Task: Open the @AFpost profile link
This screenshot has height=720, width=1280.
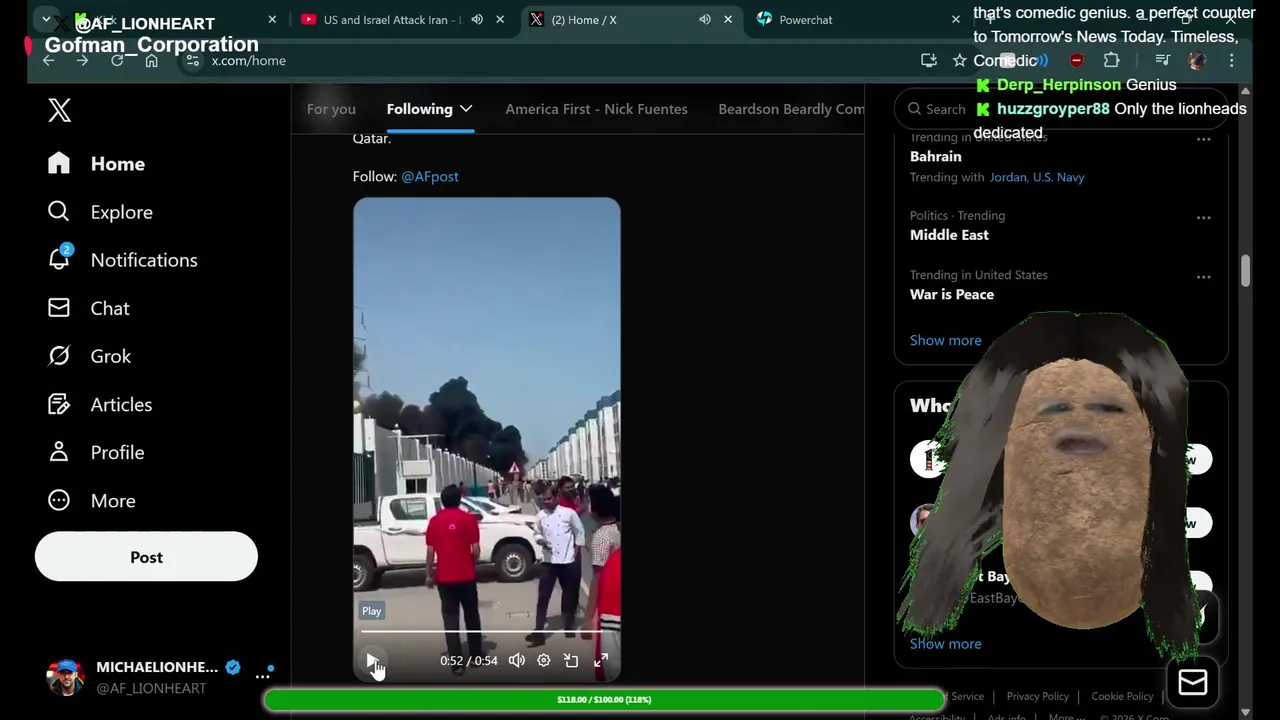Action: coord(430,176)
